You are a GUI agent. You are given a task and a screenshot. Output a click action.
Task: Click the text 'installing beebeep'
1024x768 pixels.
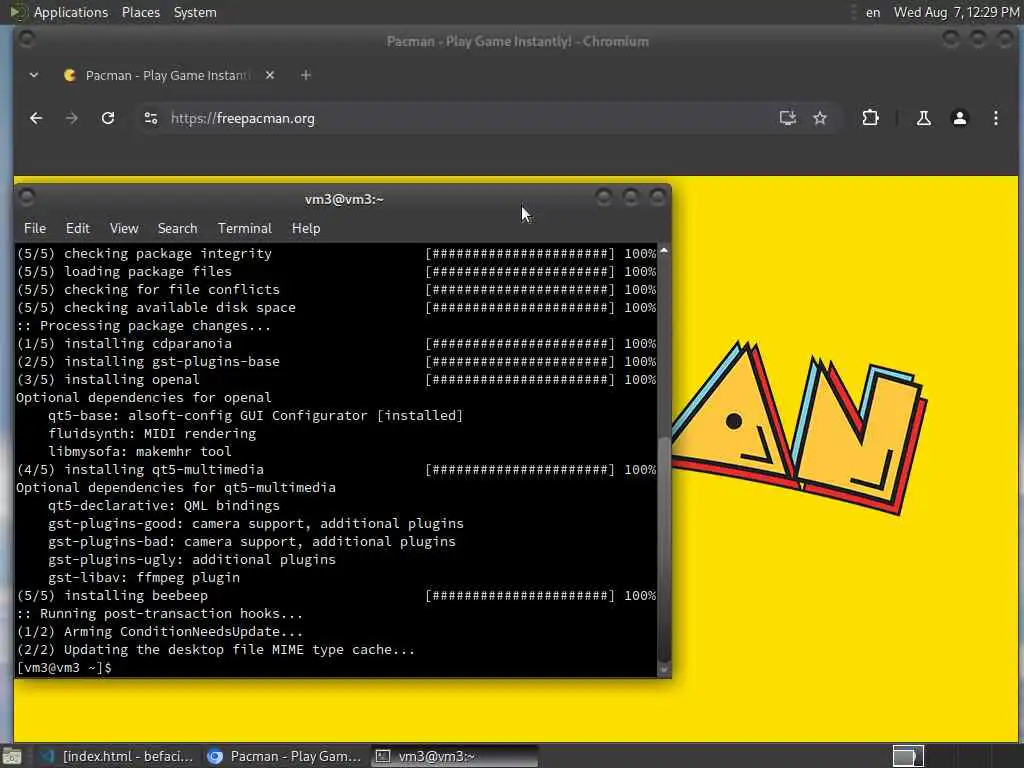pyautogui.click(x=136, y=596)
